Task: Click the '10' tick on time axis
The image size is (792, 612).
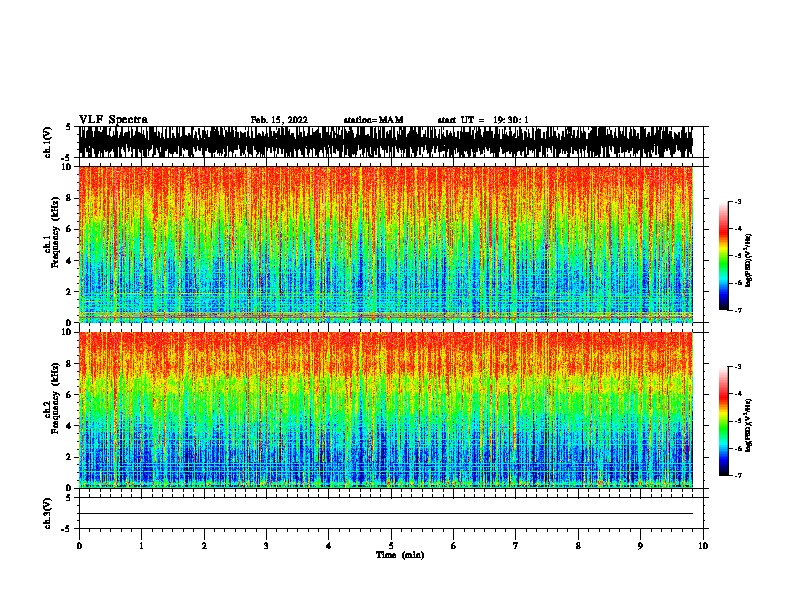Action: (703, 546)
